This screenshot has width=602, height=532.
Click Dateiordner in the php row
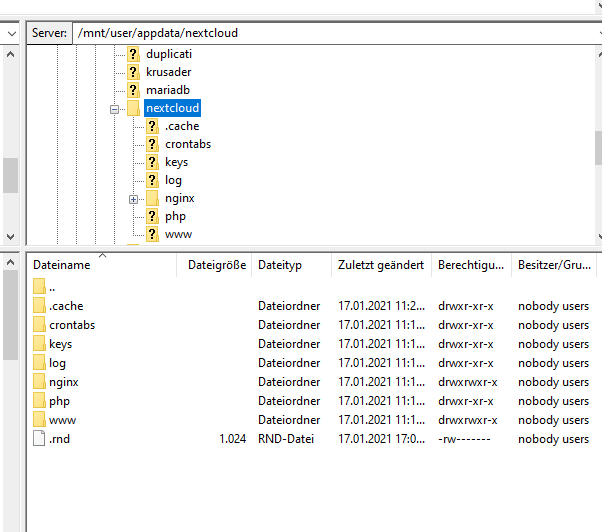289,401
